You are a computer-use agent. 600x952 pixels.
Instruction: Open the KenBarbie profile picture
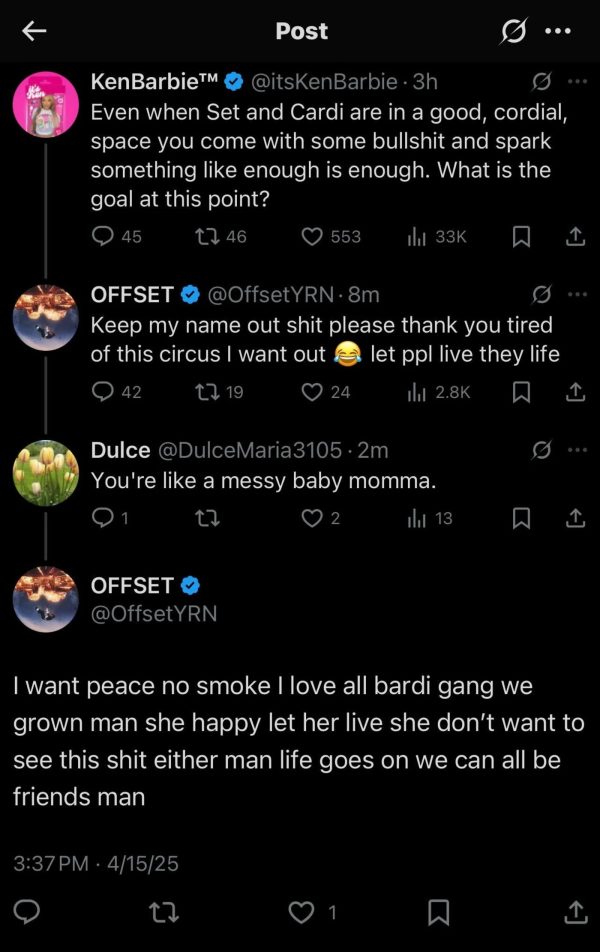tap(45, 102)
